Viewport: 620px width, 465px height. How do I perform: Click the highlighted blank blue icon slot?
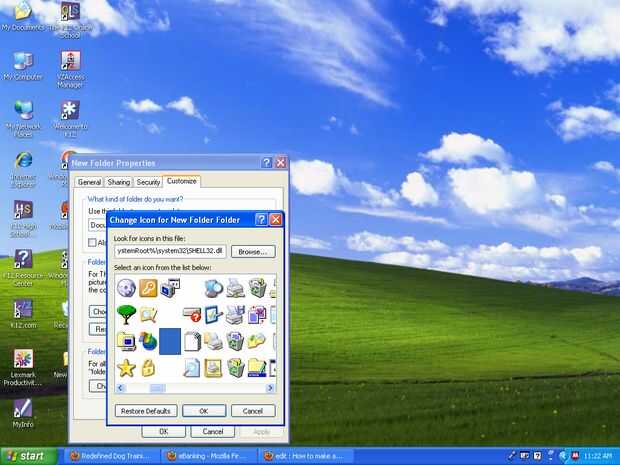click(170, 341)
